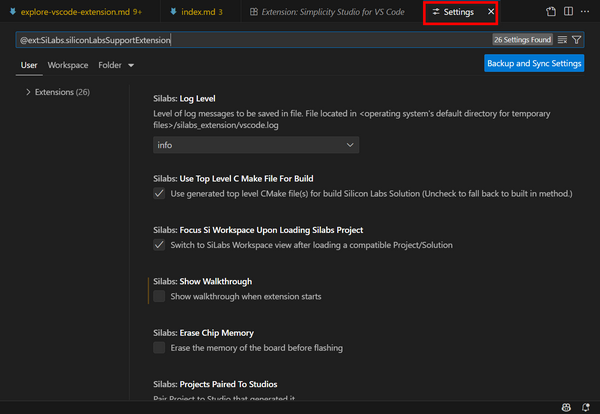The height and width of the screenshot is (414, 600).
Task: Click Silabs: Focus Si Workspace heading
Action: [x=258, y=230]
